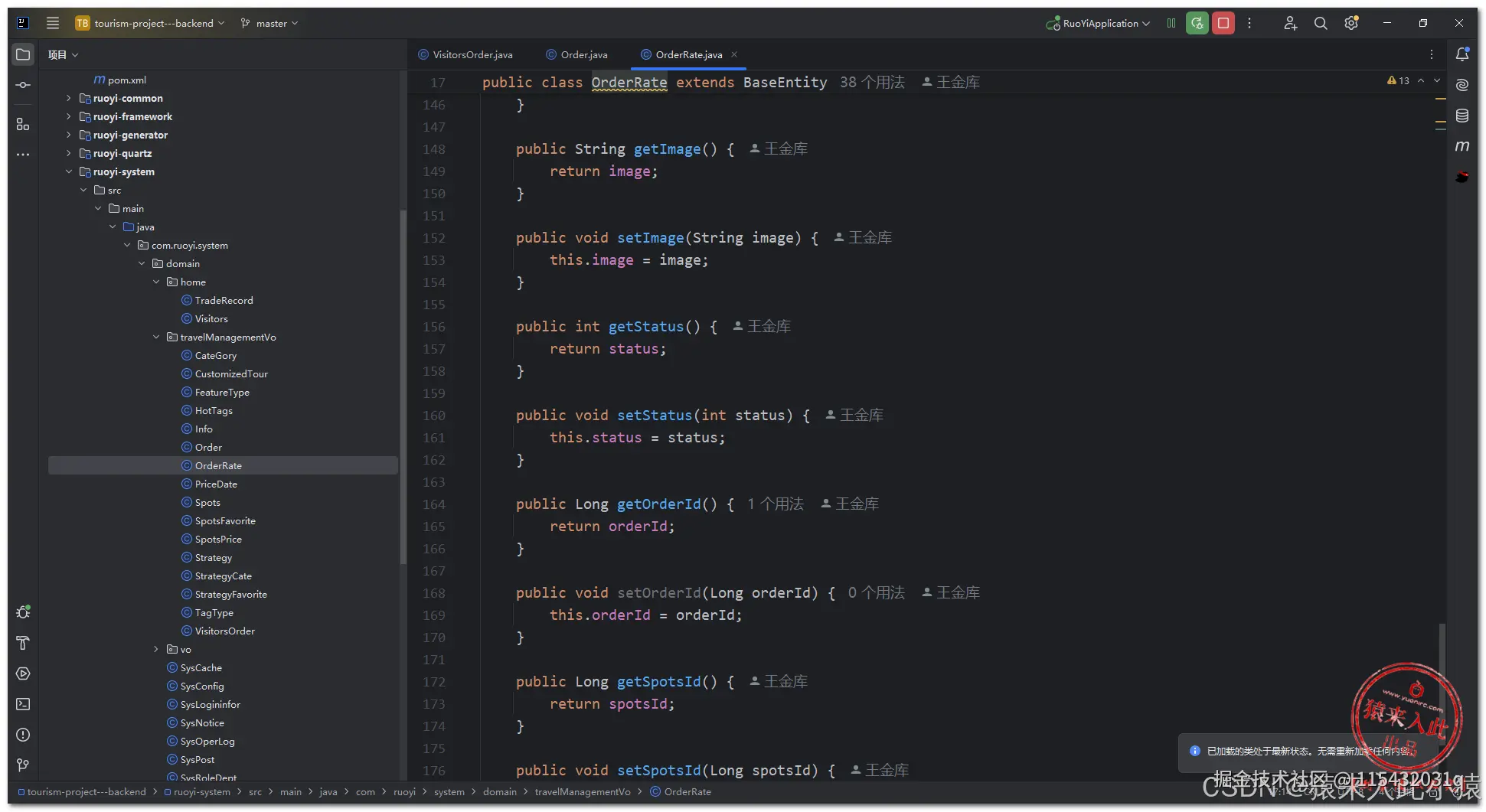This screenshot has height=812, width=1486.
Task: Open editor tabs more options menu
Action: [1432, 54]
